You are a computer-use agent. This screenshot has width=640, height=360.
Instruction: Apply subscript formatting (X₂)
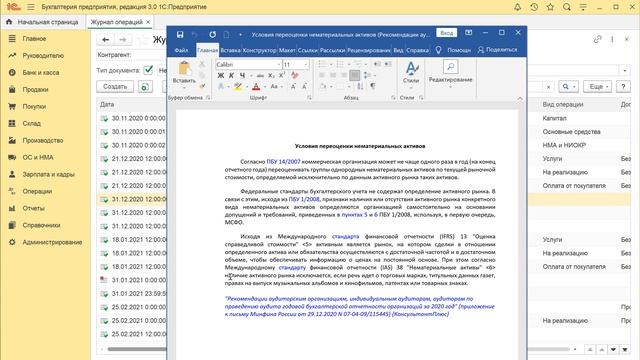[x=271, y=76]
